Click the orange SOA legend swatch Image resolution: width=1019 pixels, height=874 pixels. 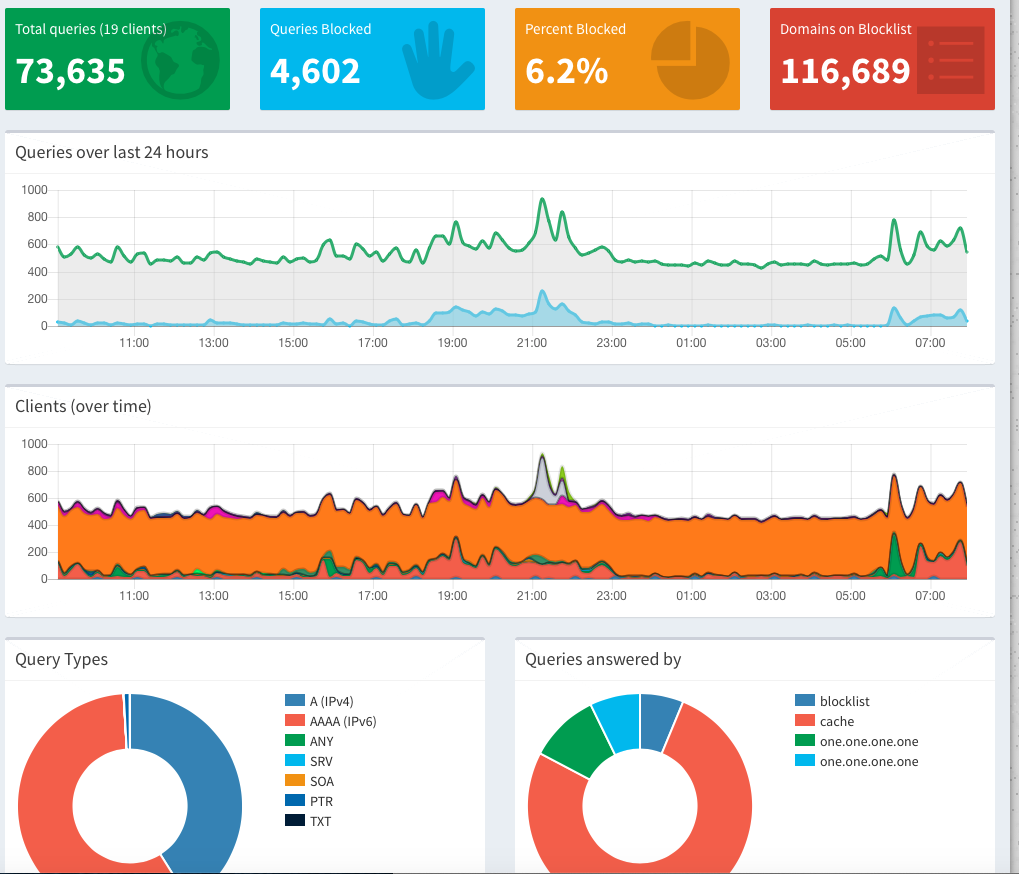(x=295, y=781)
